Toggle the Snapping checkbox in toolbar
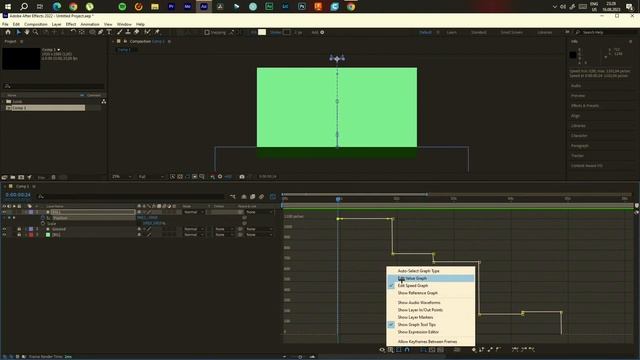The width and height of the screenshot is (640, 360). (207, 32)
